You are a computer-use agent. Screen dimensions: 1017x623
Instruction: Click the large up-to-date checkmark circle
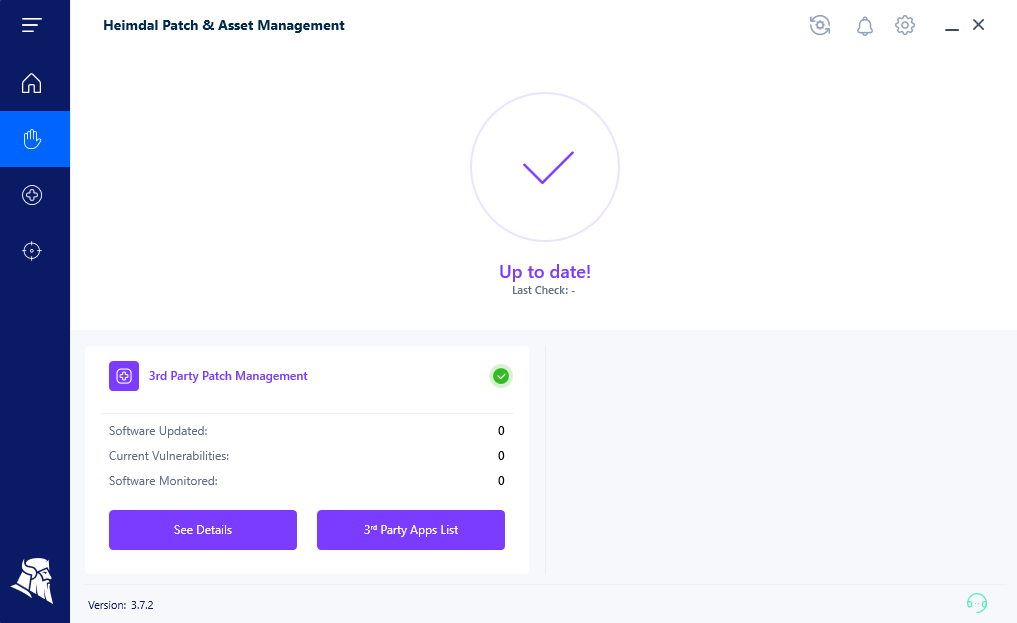tap(545, 167)
